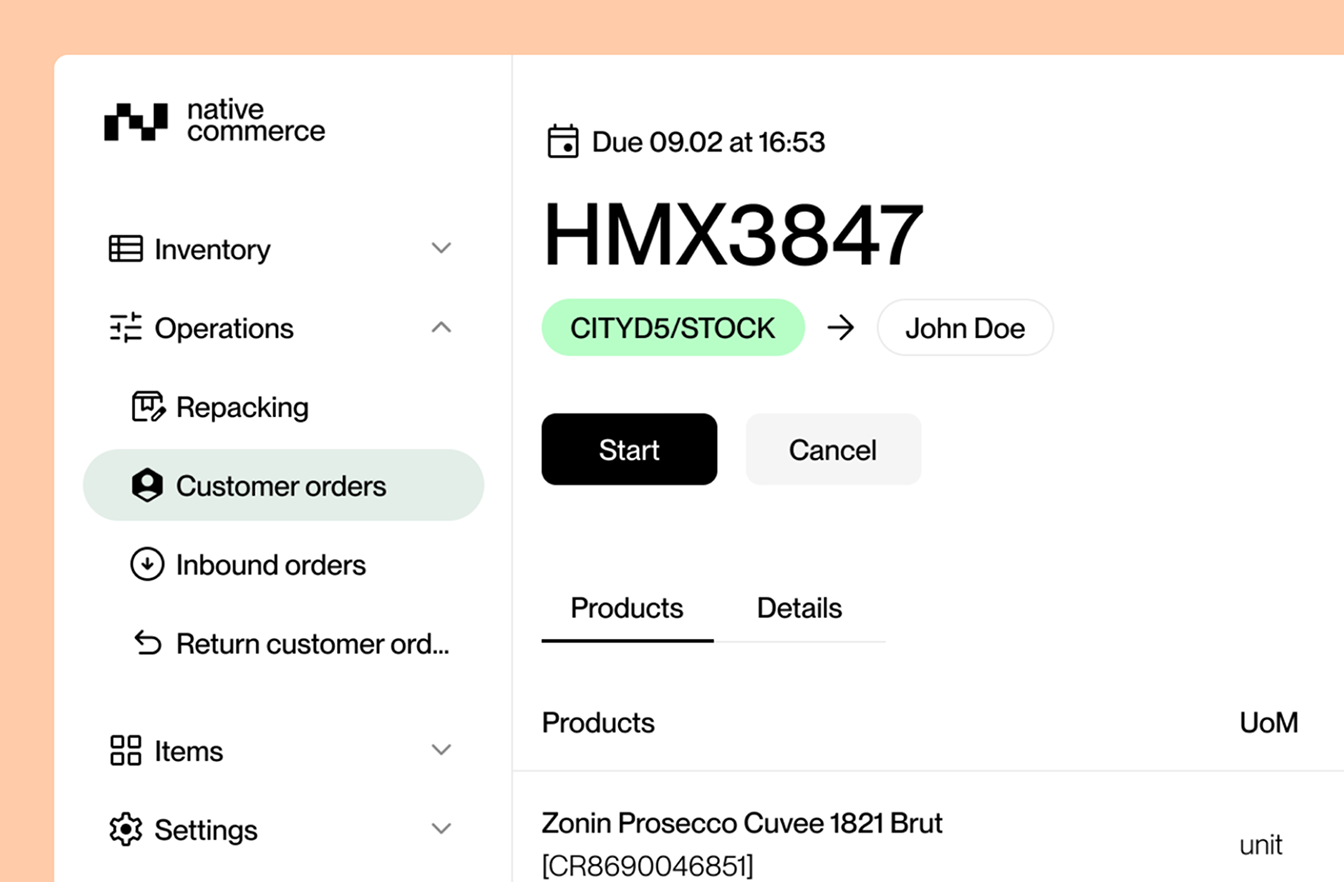
Task: Click the Return customer orders arrow icon
Action: coord(147,643)
